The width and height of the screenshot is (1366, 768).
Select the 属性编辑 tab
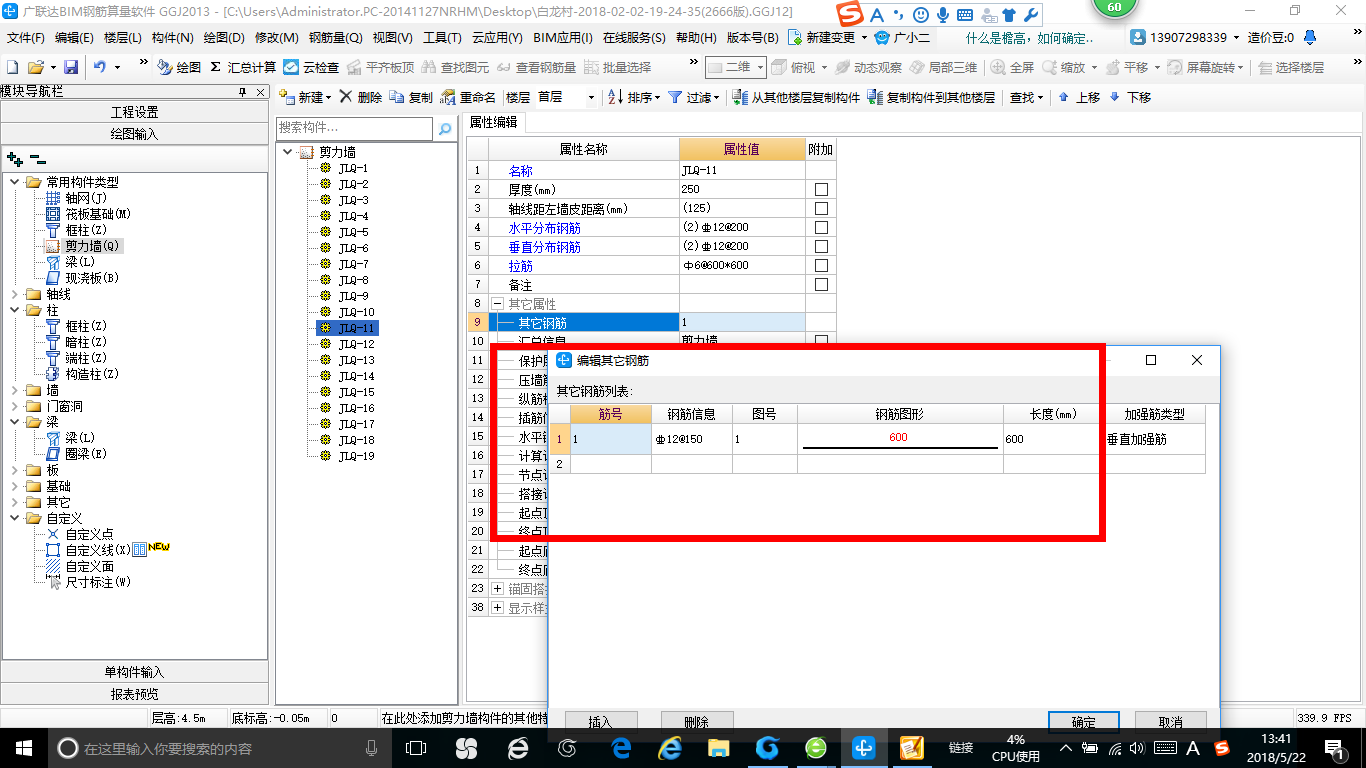click(494, 122)
